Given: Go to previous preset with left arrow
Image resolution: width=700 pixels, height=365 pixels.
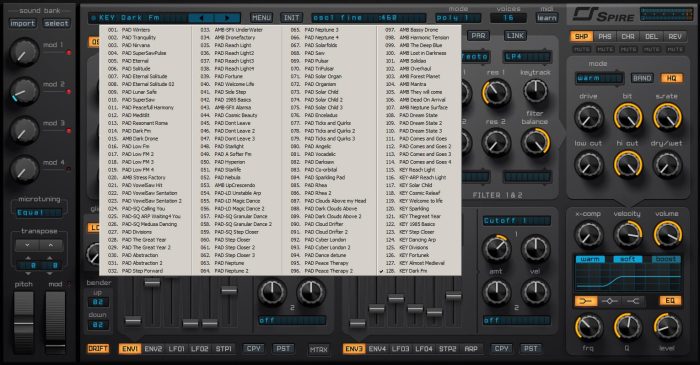Looking at the screenshot, I should coord(201,18).
